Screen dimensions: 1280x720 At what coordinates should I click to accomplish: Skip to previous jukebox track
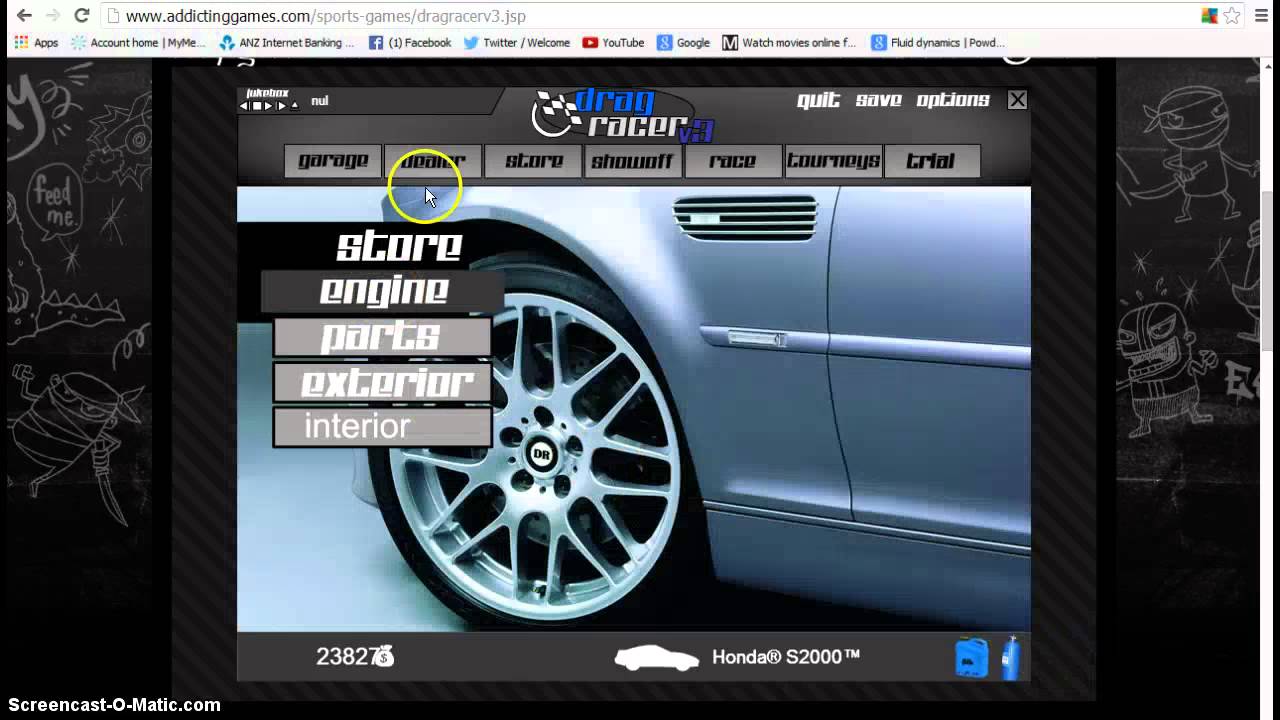(x=245, y=106)
